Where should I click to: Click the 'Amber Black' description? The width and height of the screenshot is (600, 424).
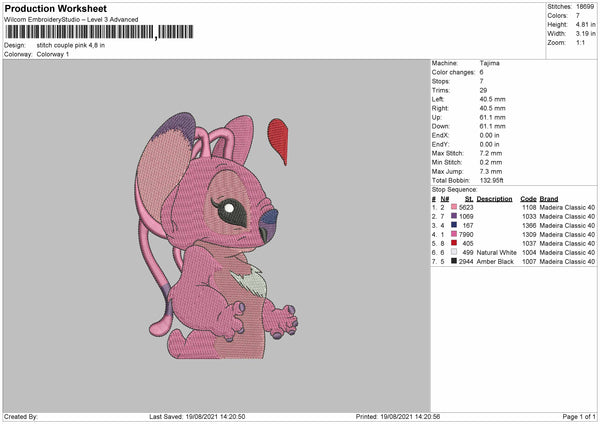[495, 262]
